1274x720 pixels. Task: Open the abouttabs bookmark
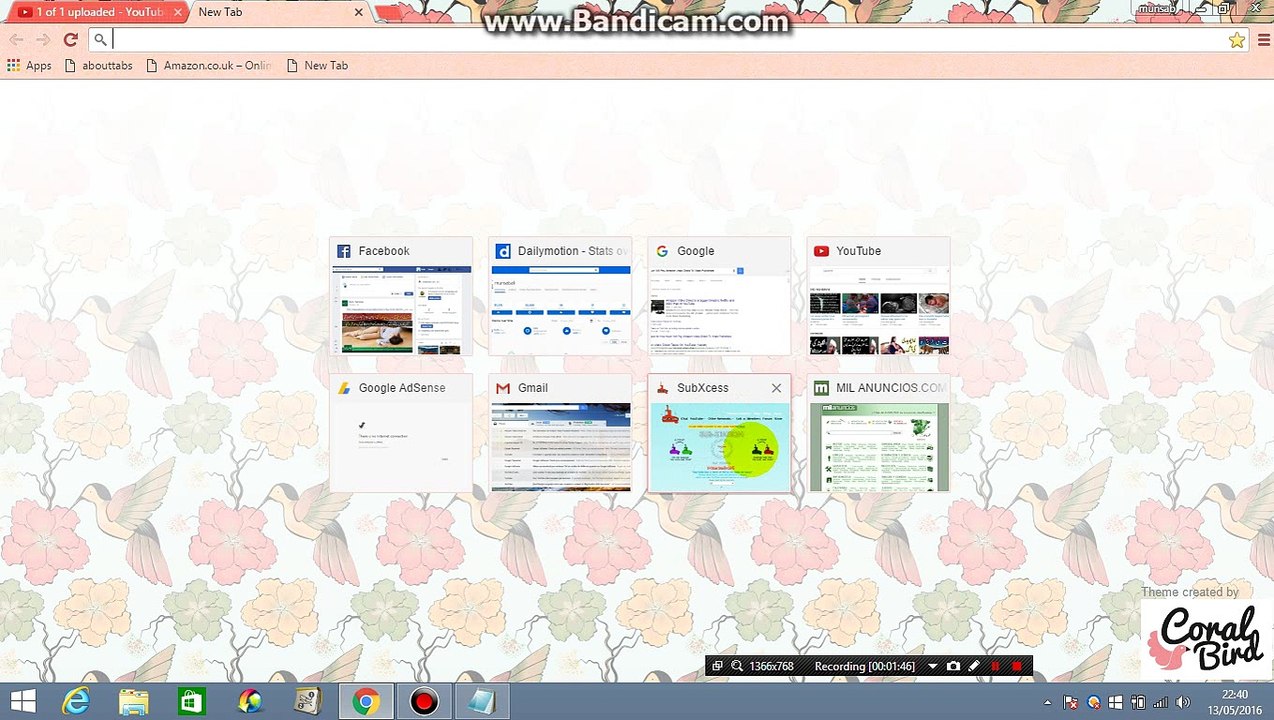coord(98,65)
